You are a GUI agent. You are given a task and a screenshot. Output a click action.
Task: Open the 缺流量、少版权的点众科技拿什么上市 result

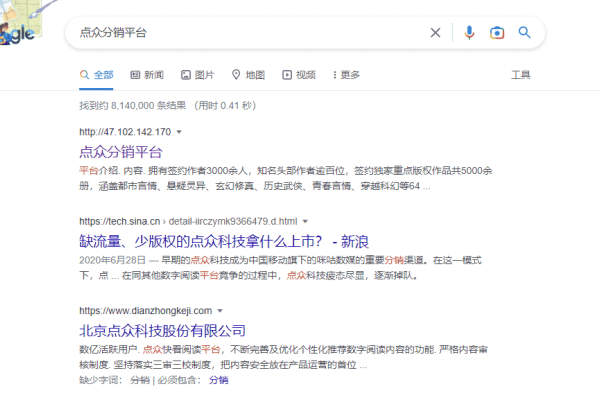[224, 242]
